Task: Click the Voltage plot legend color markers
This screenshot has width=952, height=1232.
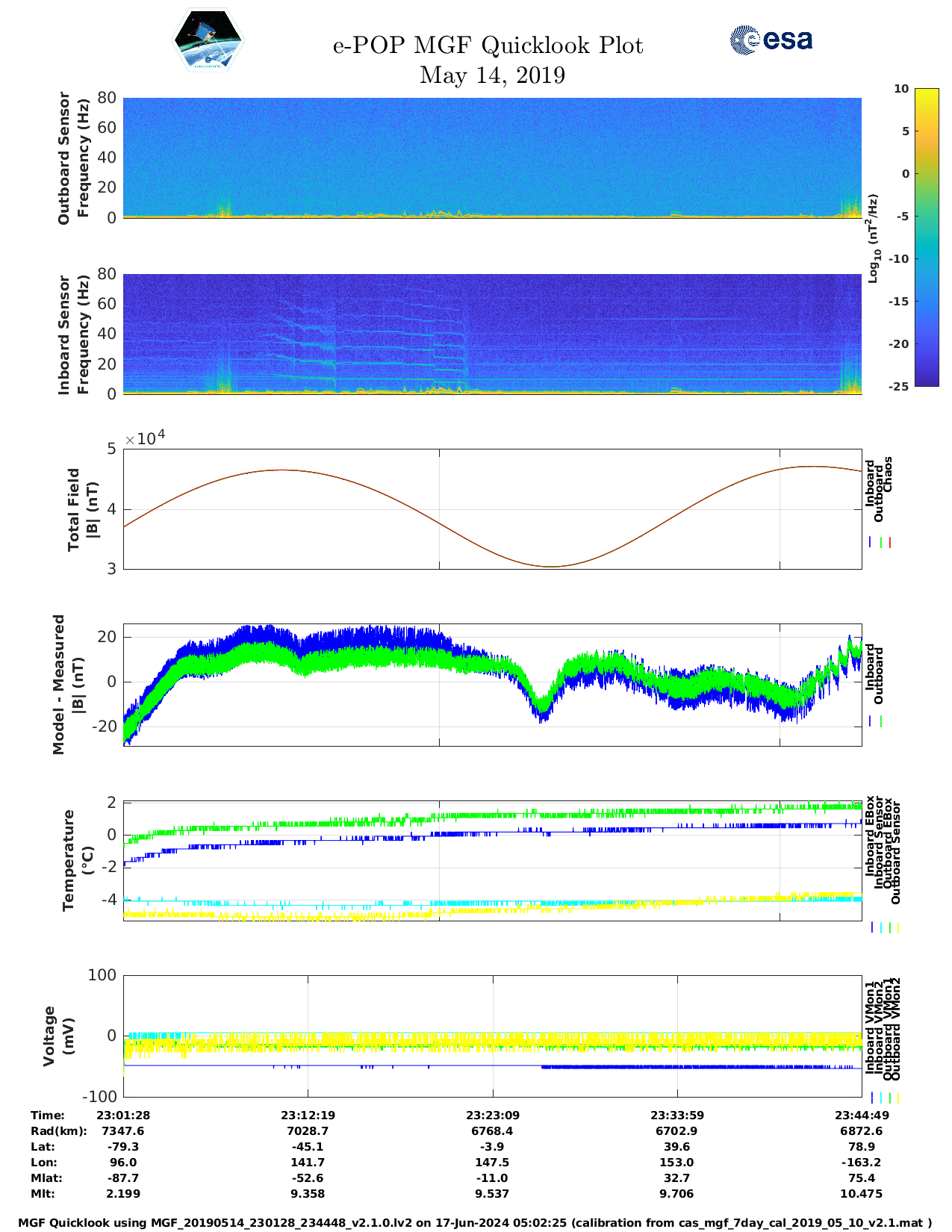Action: (884, 1098)
